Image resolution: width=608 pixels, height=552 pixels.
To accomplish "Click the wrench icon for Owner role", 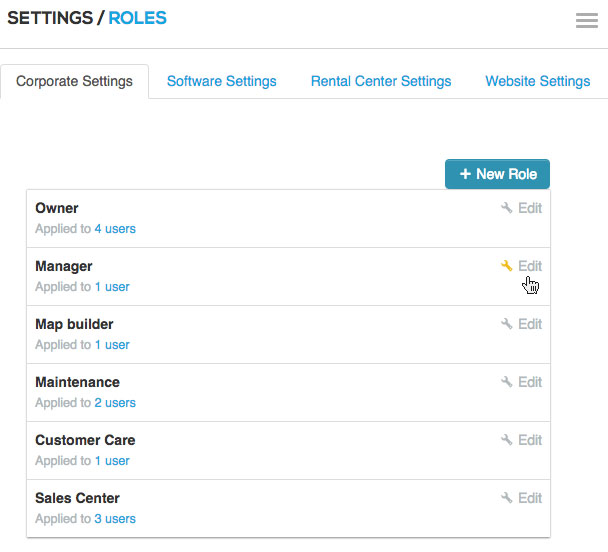I will [x=507, y=208].
